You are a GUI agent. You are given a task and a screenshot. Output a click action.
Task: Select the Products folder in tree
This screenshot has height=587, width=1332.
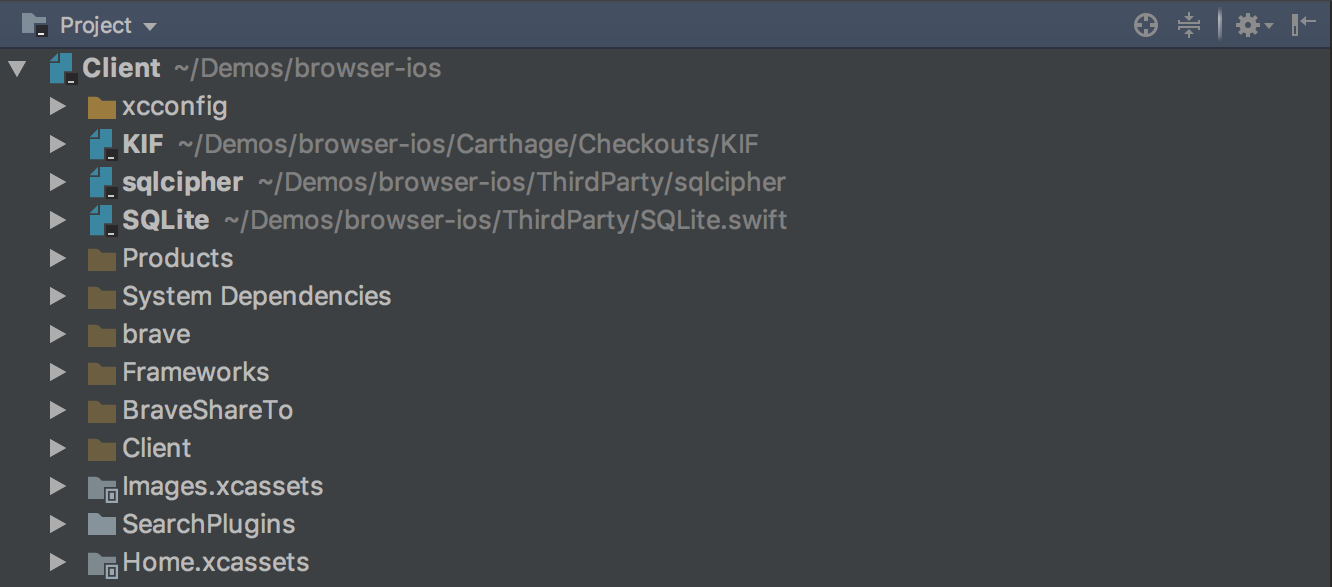[177, 259]
